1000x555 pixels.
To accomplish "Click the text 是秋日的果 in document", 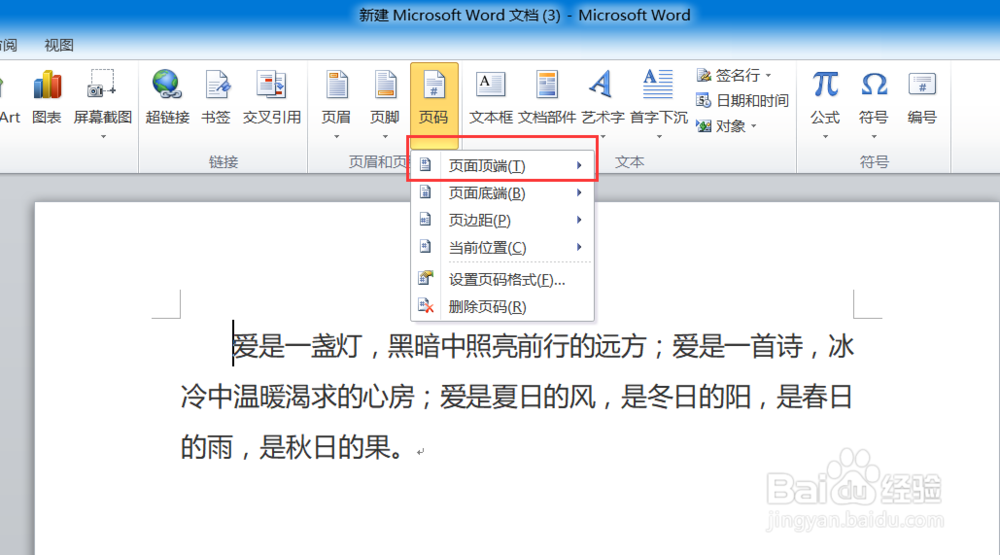I will pyautogui.click(x=324, y=447).
